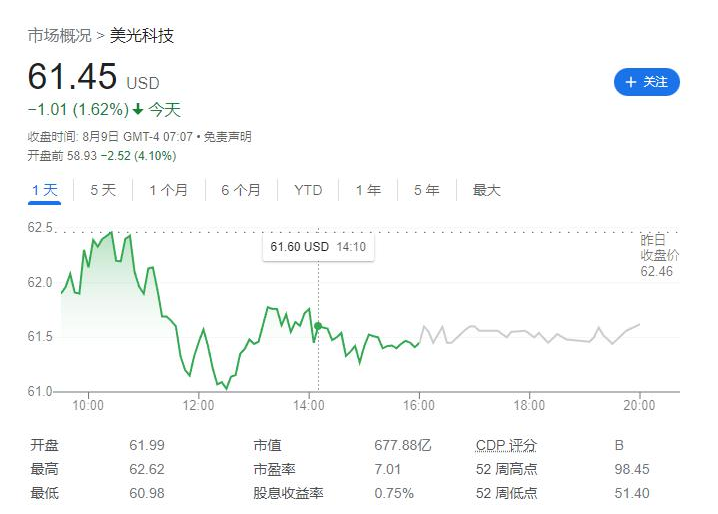This screenshot has height=514, width=718.
Task: Click the 20:00 x-axis label
Action: [639, 405]
